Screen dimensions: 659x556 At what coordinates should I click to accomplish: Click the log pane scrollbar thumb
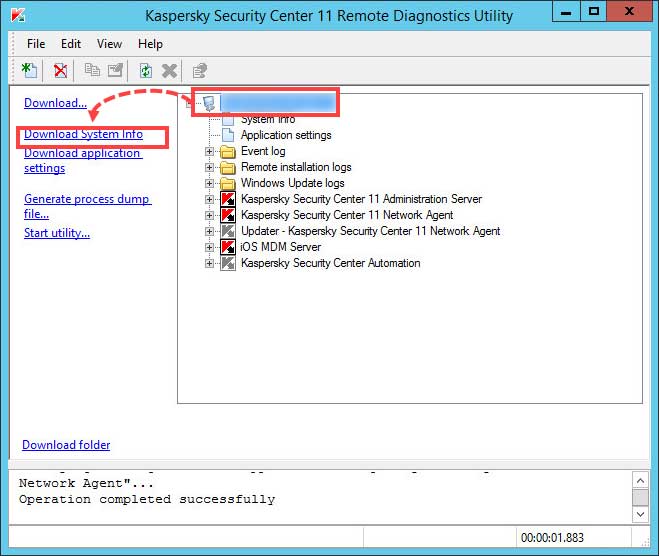(x=641, y=498)
